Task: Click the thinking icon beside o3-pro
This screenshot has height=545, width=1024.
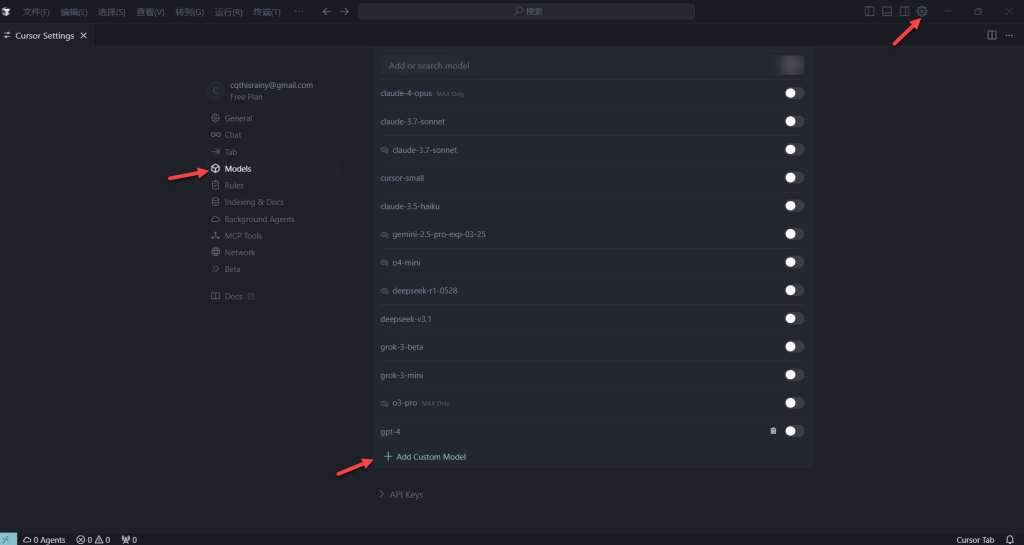Action: [384, 403]
